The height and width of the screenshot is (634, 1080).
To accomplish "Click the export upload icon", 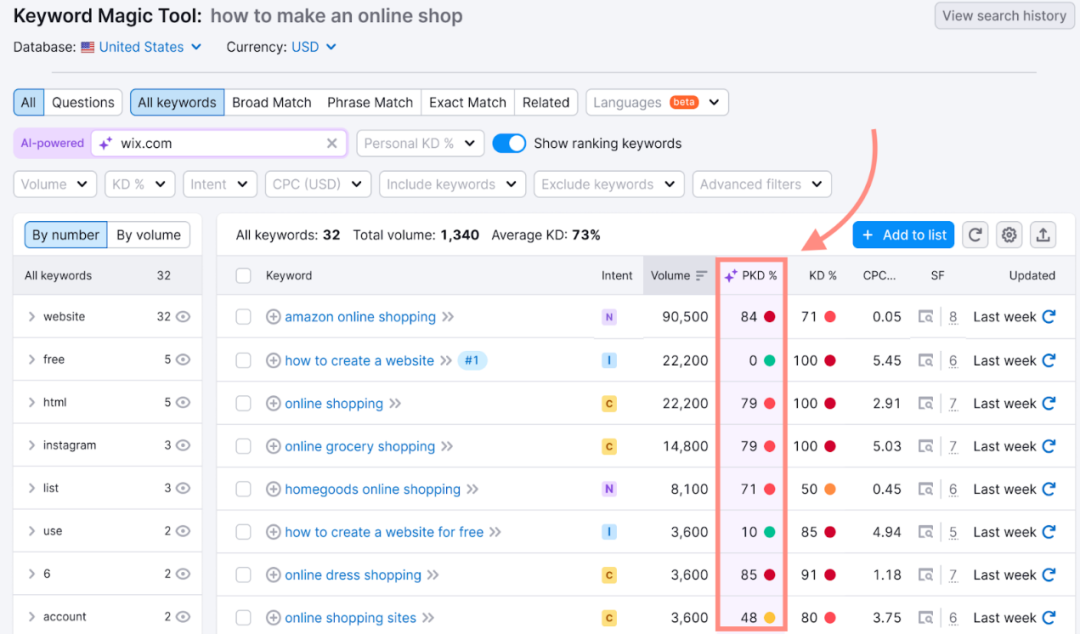I will tap(1043, 235).
